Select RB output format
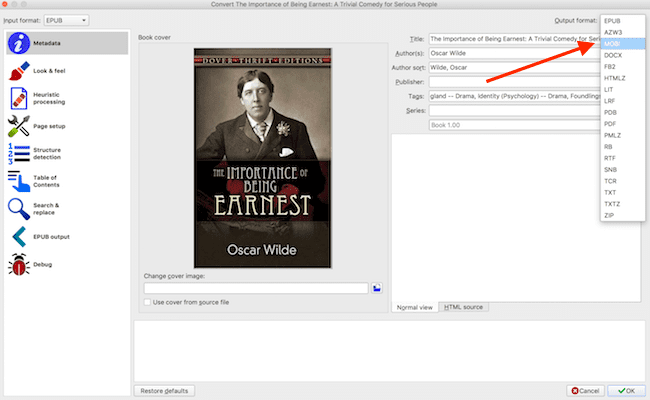Screen dimensions: 650x400 tap(622, 147)
